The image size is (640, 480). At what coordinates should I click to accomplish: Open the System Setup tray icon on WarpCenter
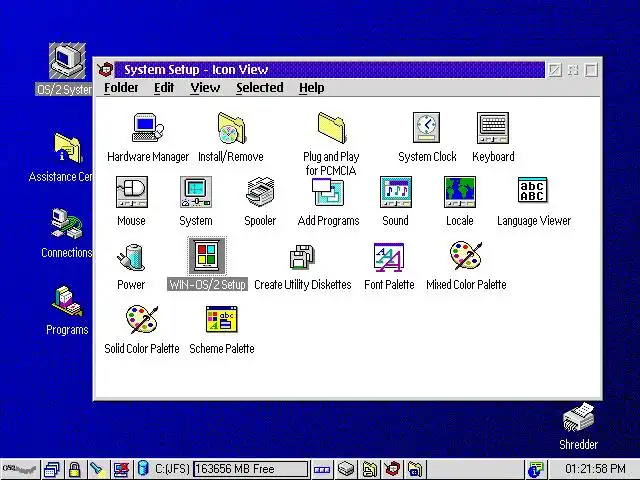pyautogui.click(x=393, y=469)
